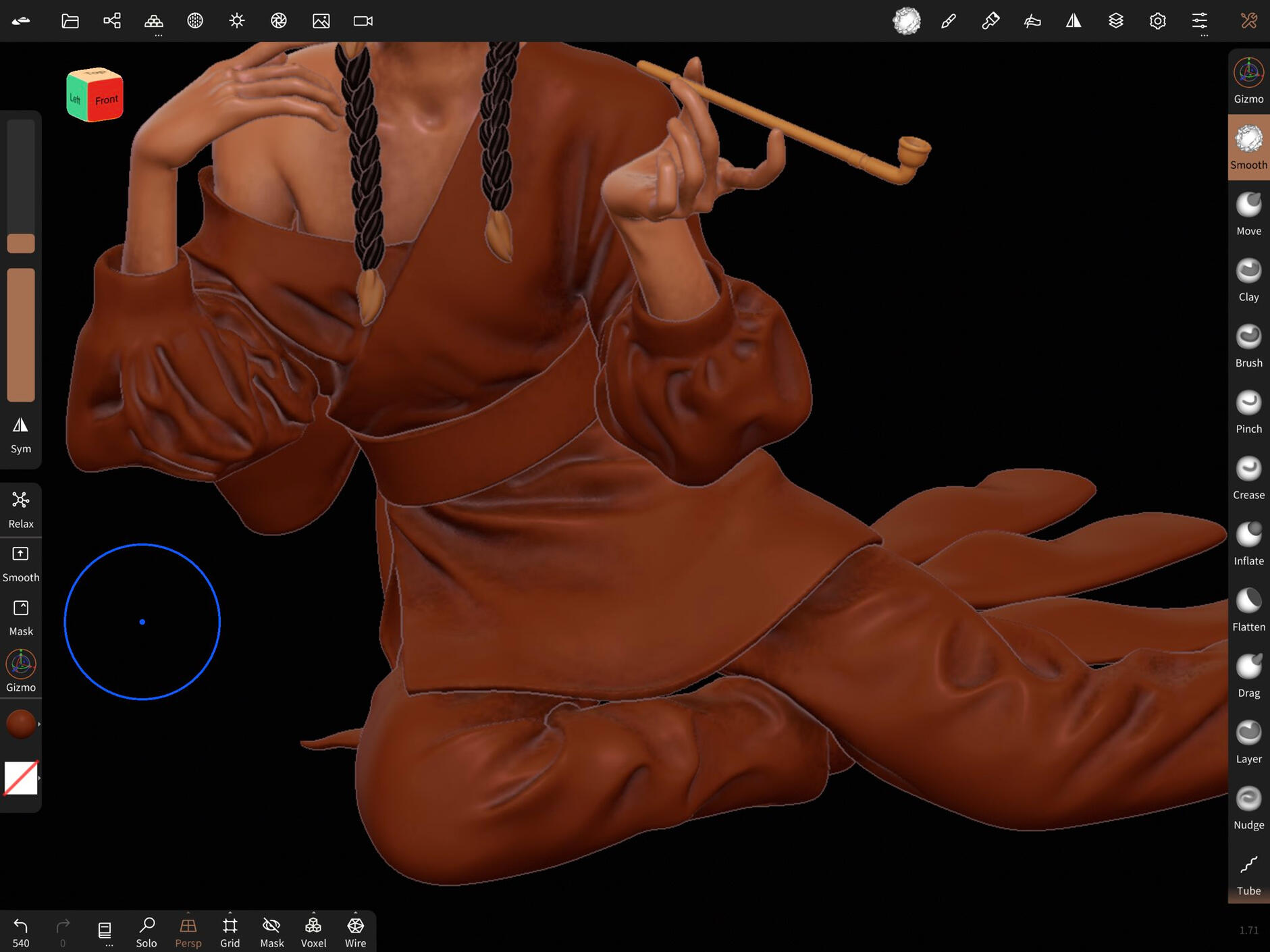Open the history list menu with ellipsis

click(x=105, y=932)
